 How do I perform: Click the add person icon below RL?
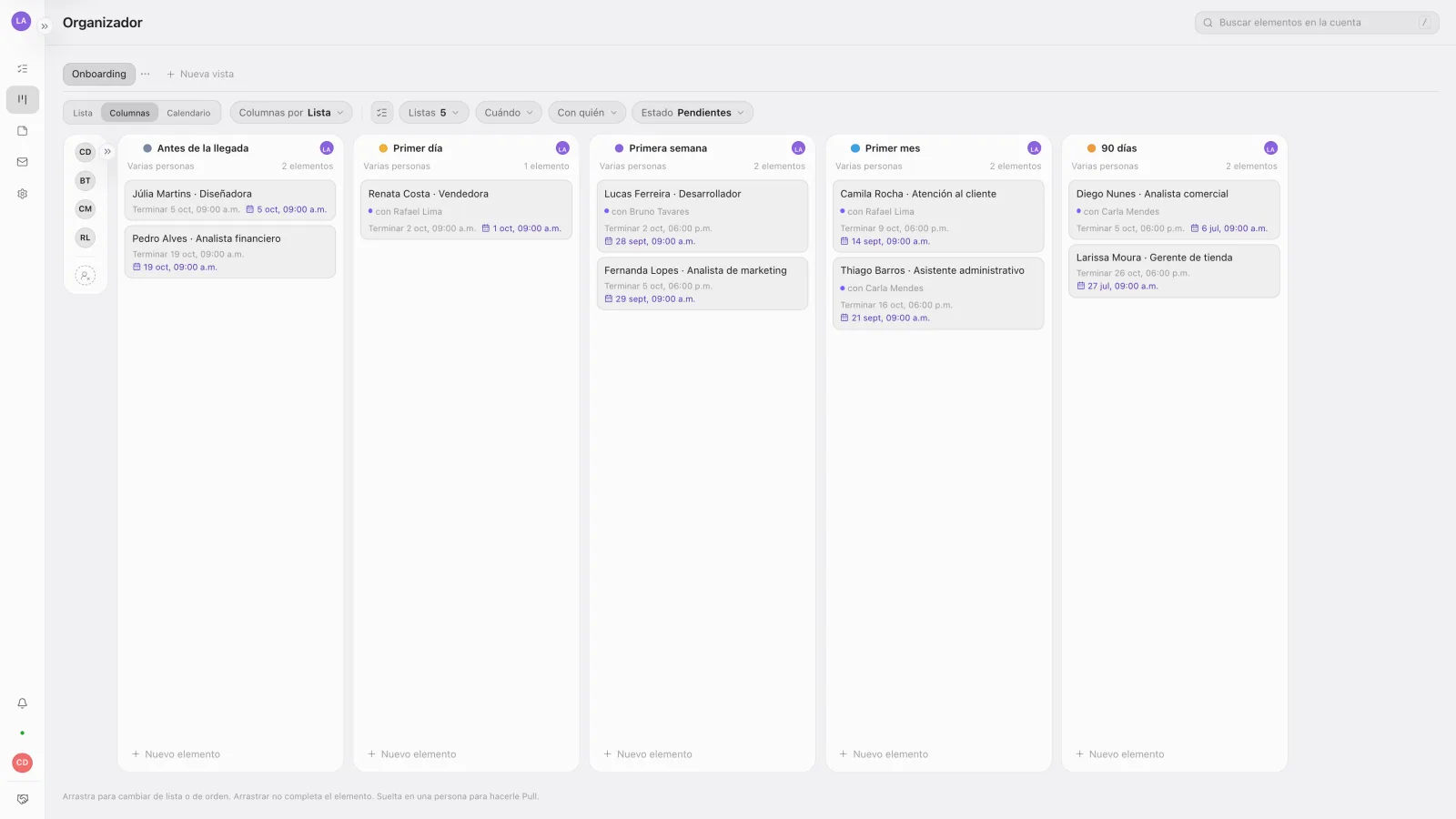pyautogui.click(x=86, y=275)
